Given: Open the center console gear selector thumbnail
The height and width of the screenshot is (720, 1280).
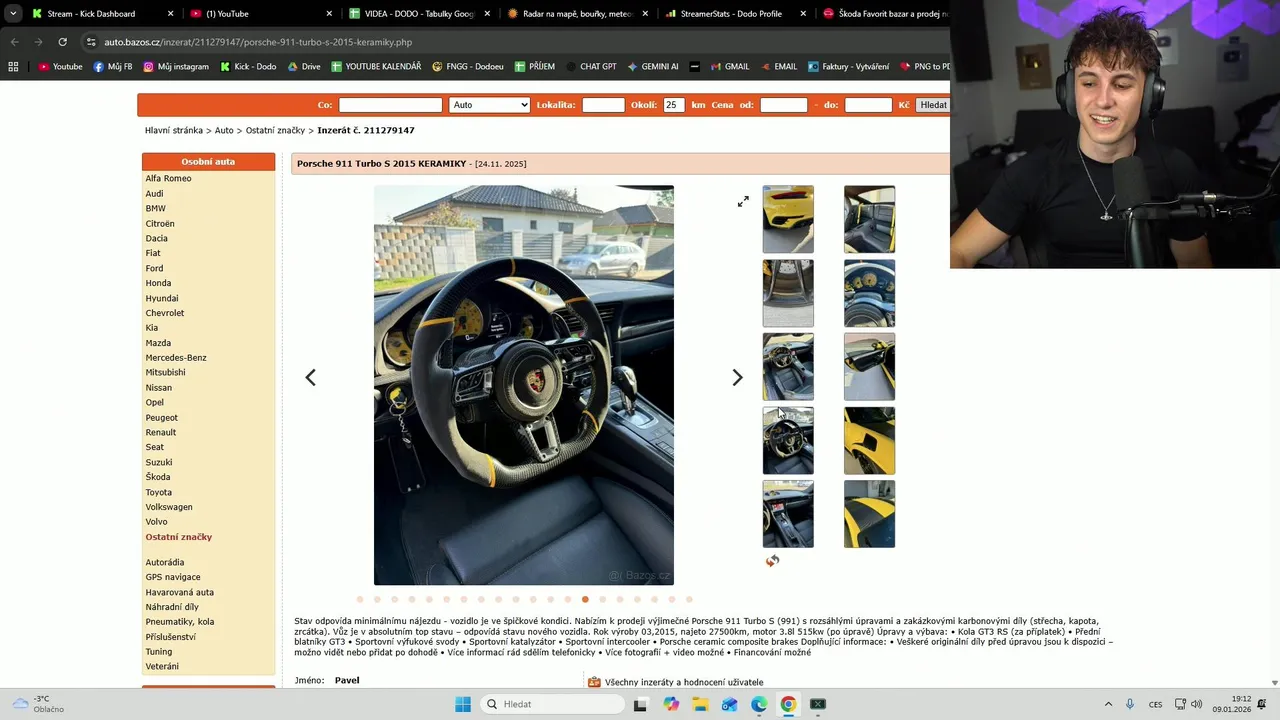Looking at the screenshot, I should coord(788,514).
